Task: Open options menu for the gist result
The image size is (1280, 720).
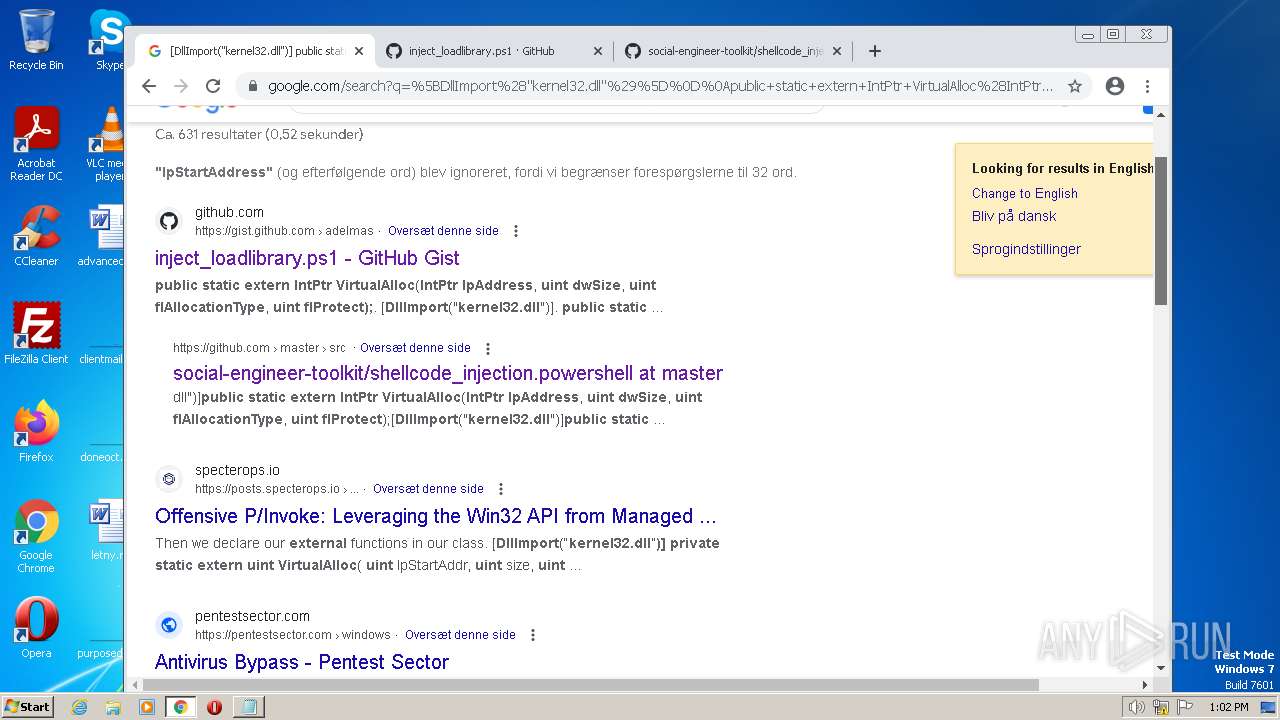Action: pos(516,231)
